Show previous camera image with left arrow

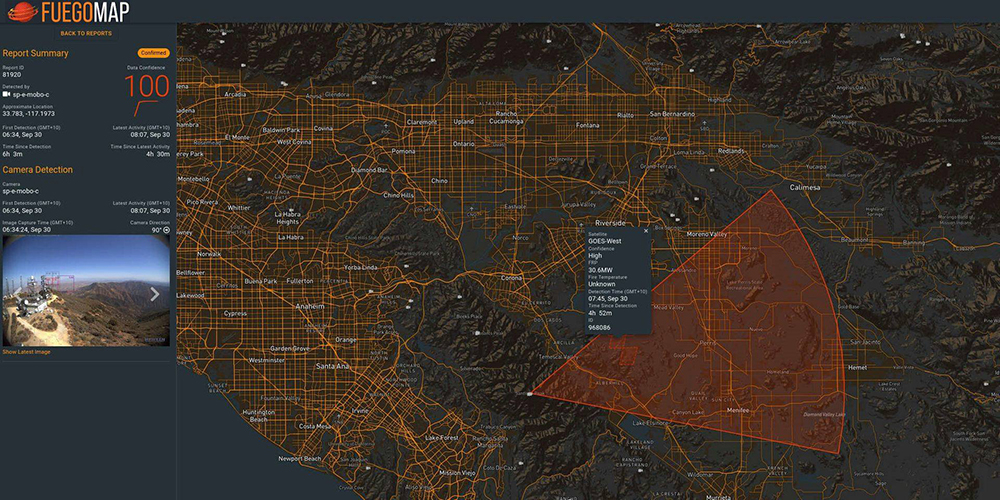(17, 293)
